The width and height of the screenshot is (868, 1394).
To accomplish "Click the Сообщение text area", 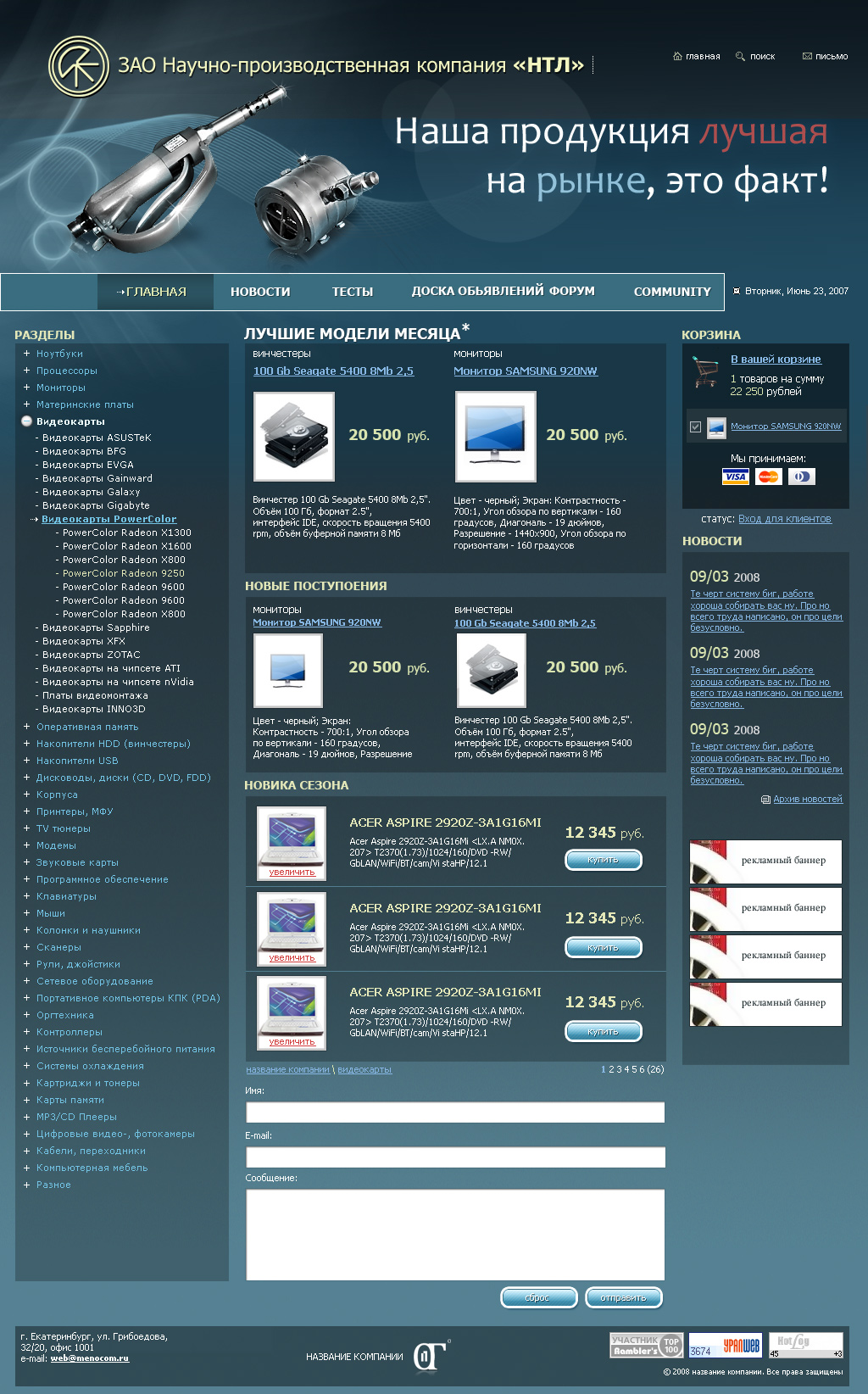I will coord(455,1235).
